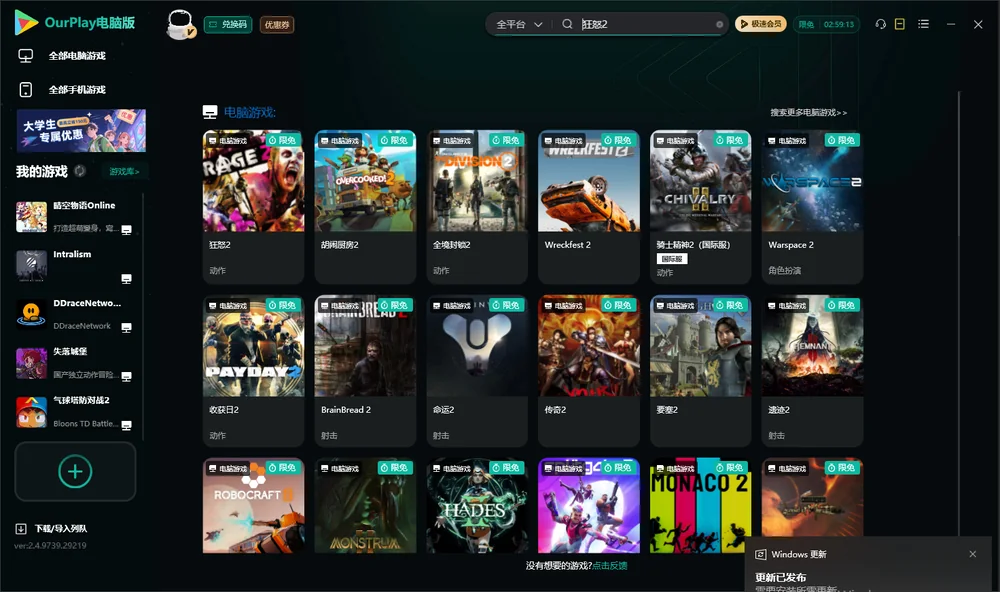The width and height of the screenshot is (1000, 592).
Task: Open the list menu icon in title bar
Action: [923, 24]
